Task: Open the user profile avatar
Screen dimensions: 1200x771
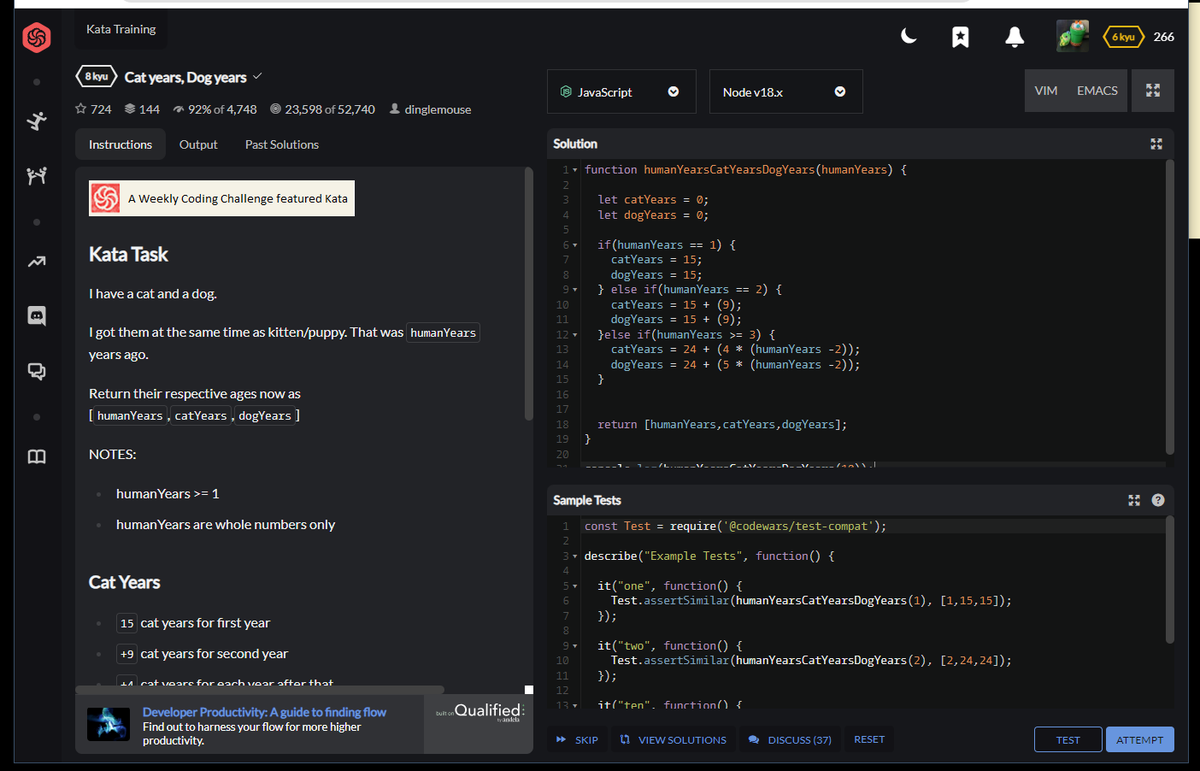Action: (x=1074, y=36)
